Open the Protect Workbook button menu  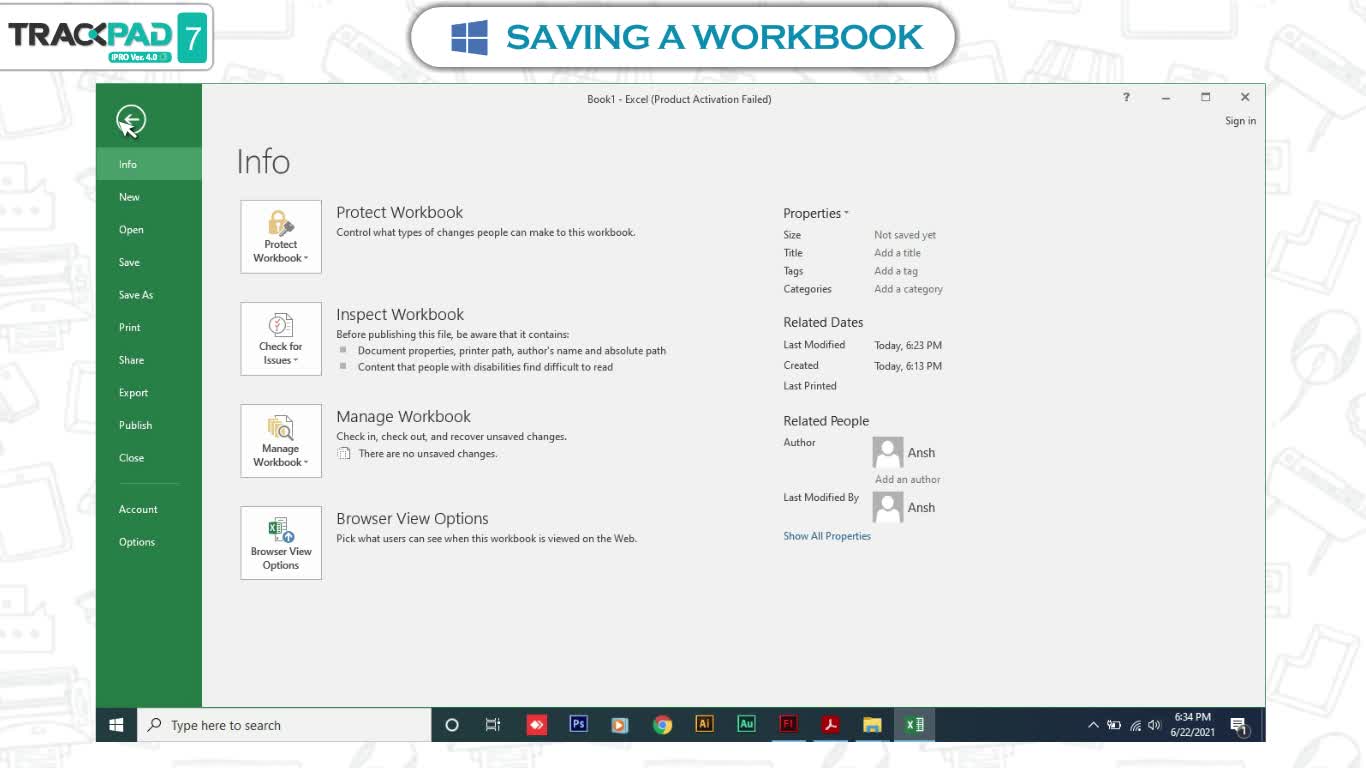coord(281,237)
